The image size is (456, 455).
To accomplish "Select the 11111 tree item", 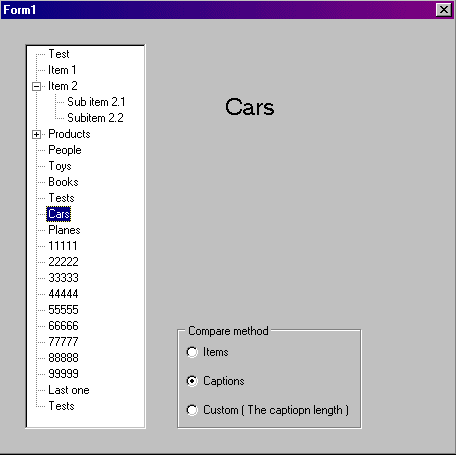I will 63,246.
